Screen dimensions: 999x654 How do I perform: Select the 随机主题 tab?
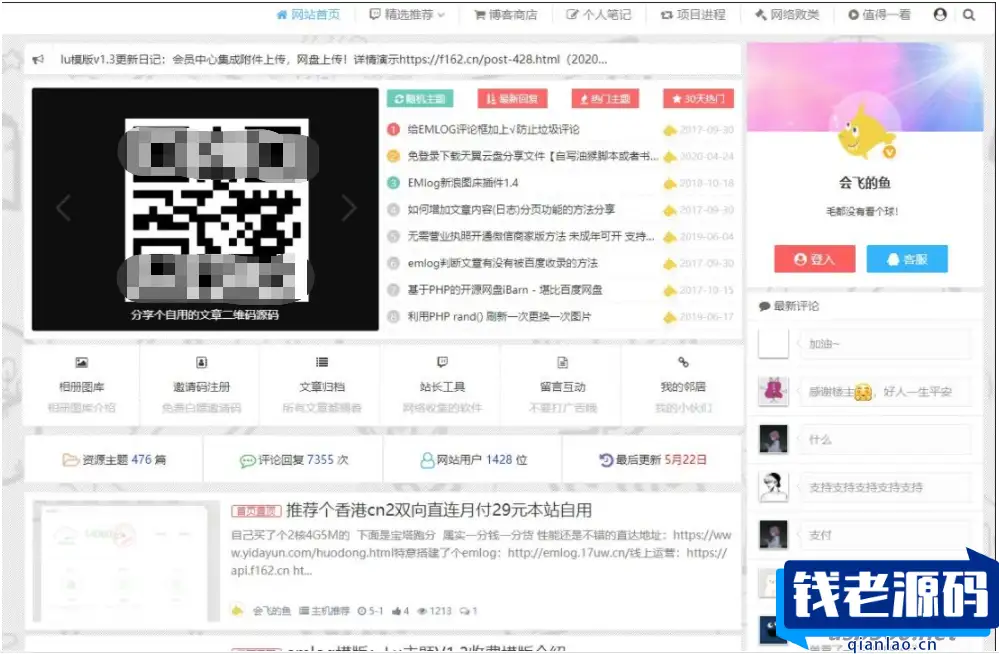(x=420, y=99)
